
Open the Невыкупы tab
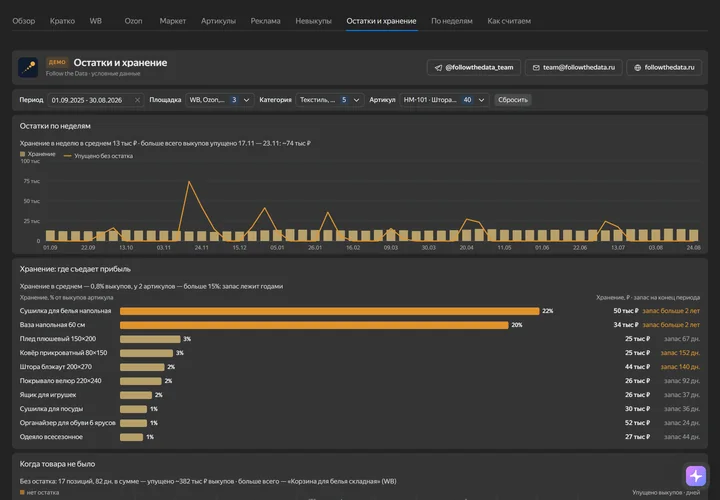tap(313, 21)
